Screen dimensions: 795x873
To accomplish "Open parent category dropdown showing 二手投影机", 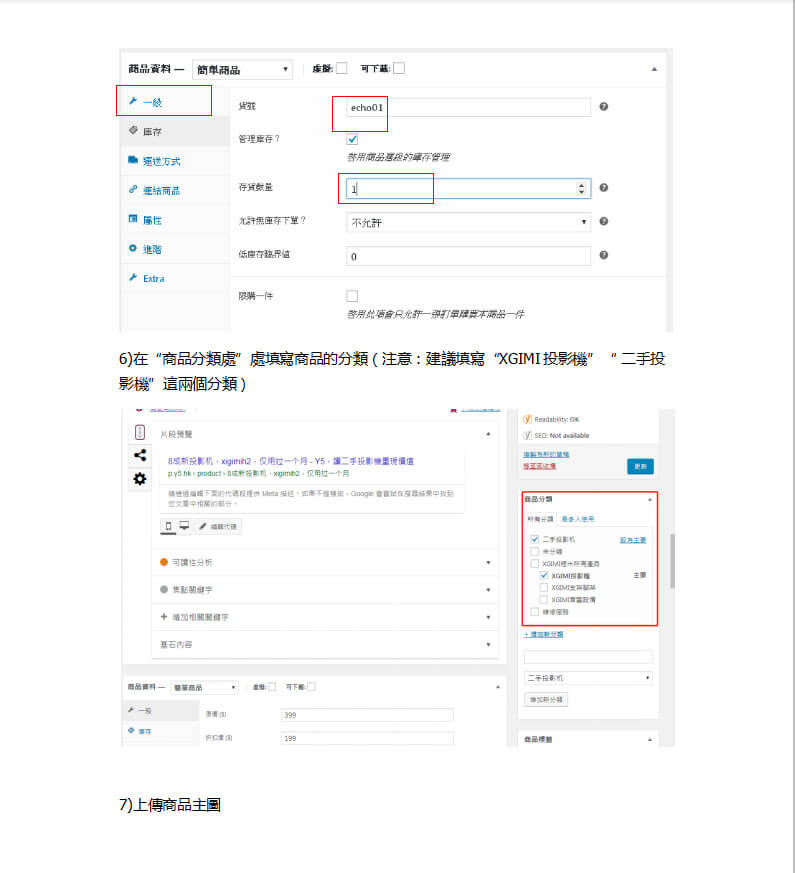I will pos(588,678).
